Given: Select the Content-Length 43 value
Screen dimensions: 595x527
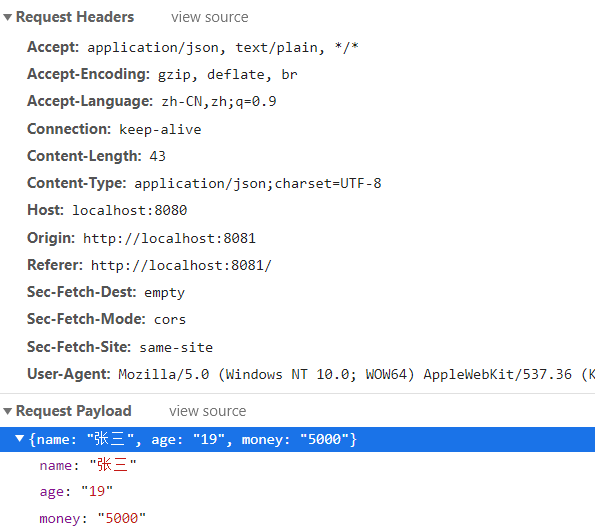Looking at the screenshot, I should (157, 156).
